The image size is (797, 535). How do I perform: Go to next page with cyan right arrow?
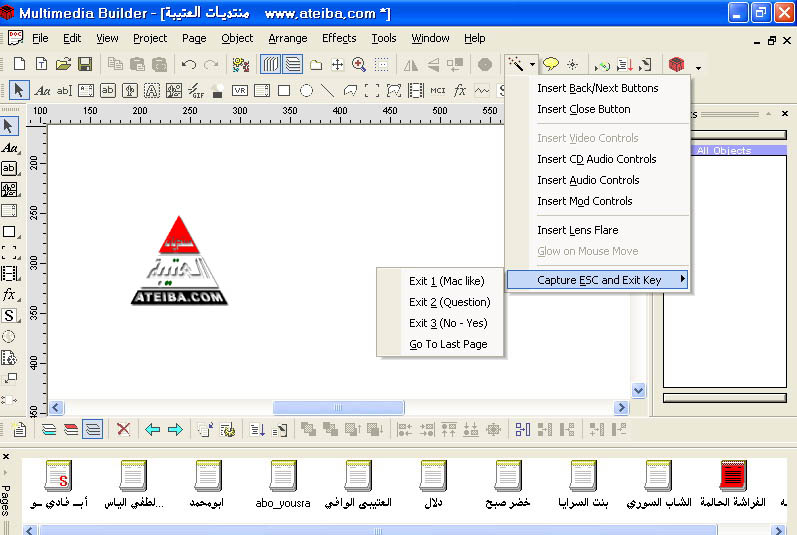pos(175,430)
